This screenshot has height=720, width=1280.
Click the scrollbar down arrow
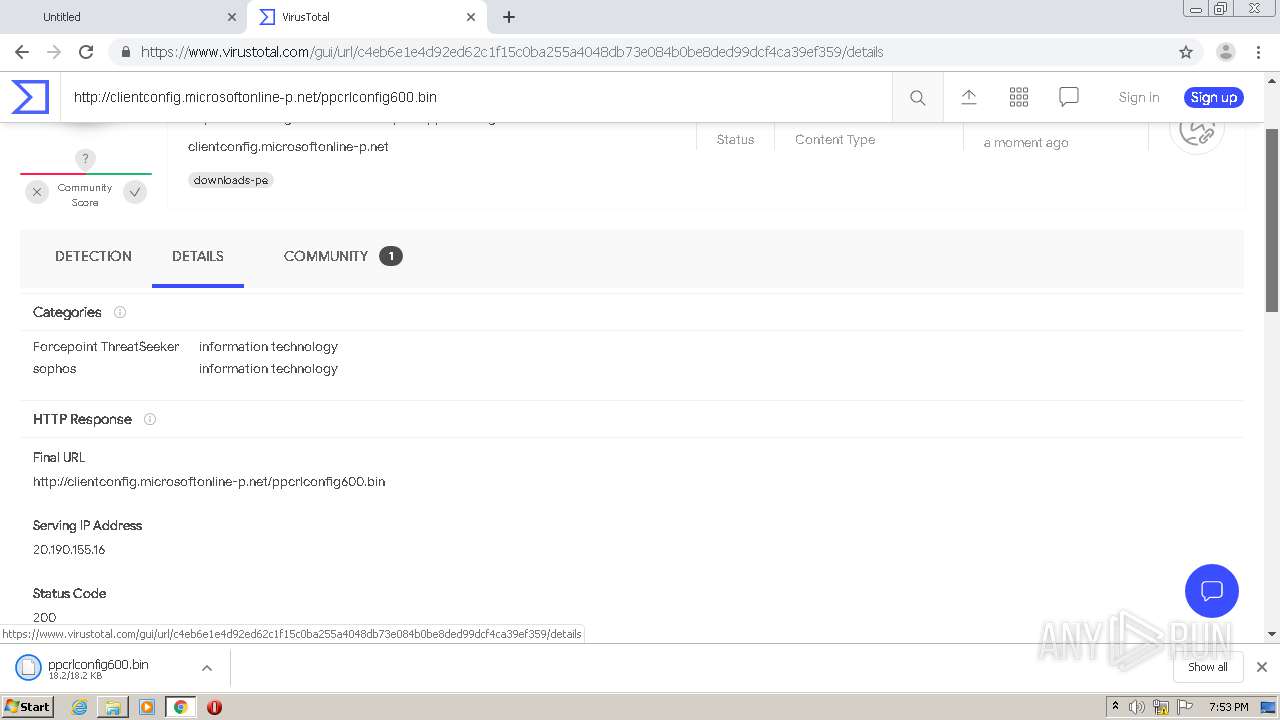[x=1272, y=633]
